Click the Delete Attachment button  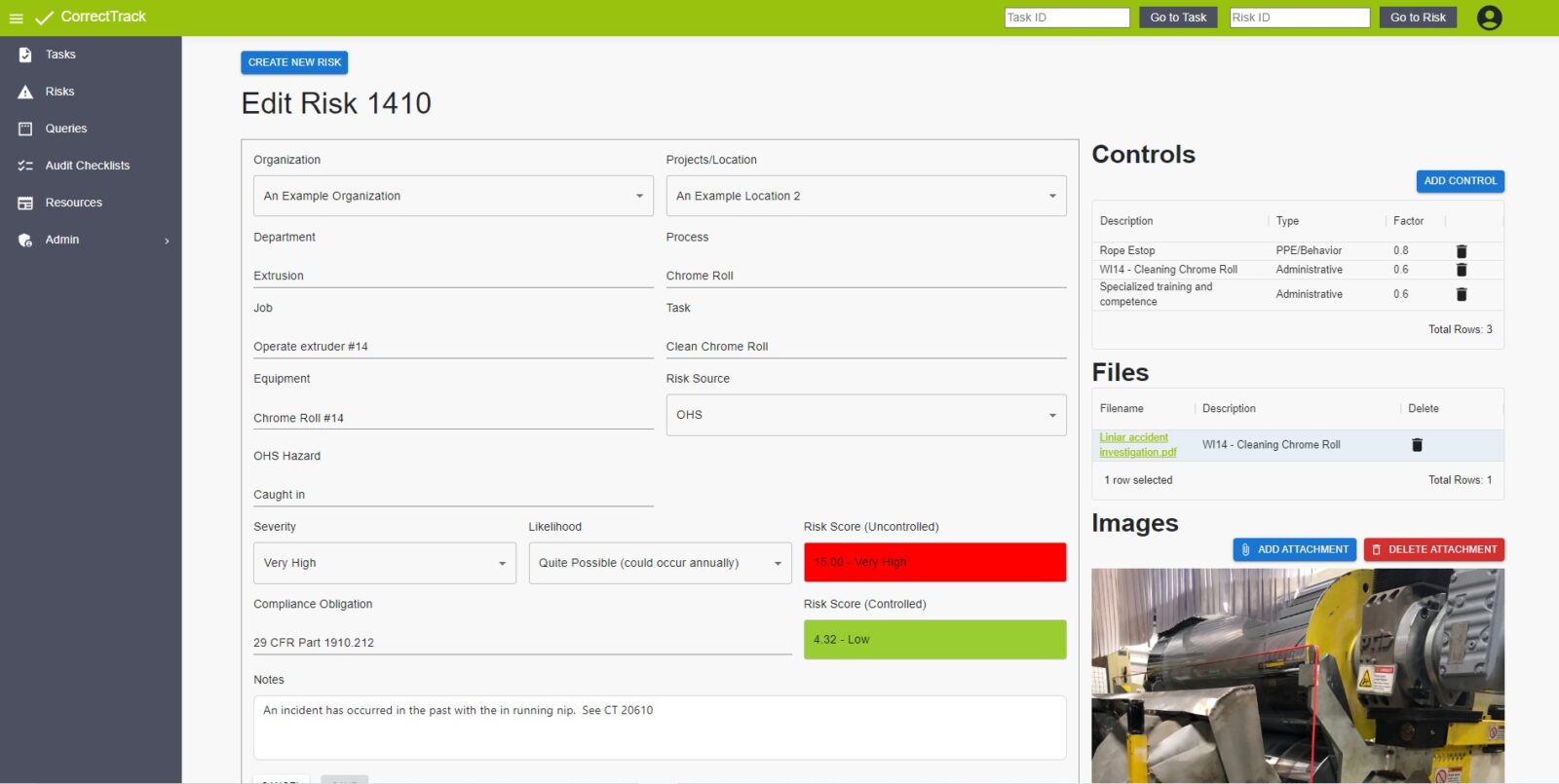click(1434, 549)
